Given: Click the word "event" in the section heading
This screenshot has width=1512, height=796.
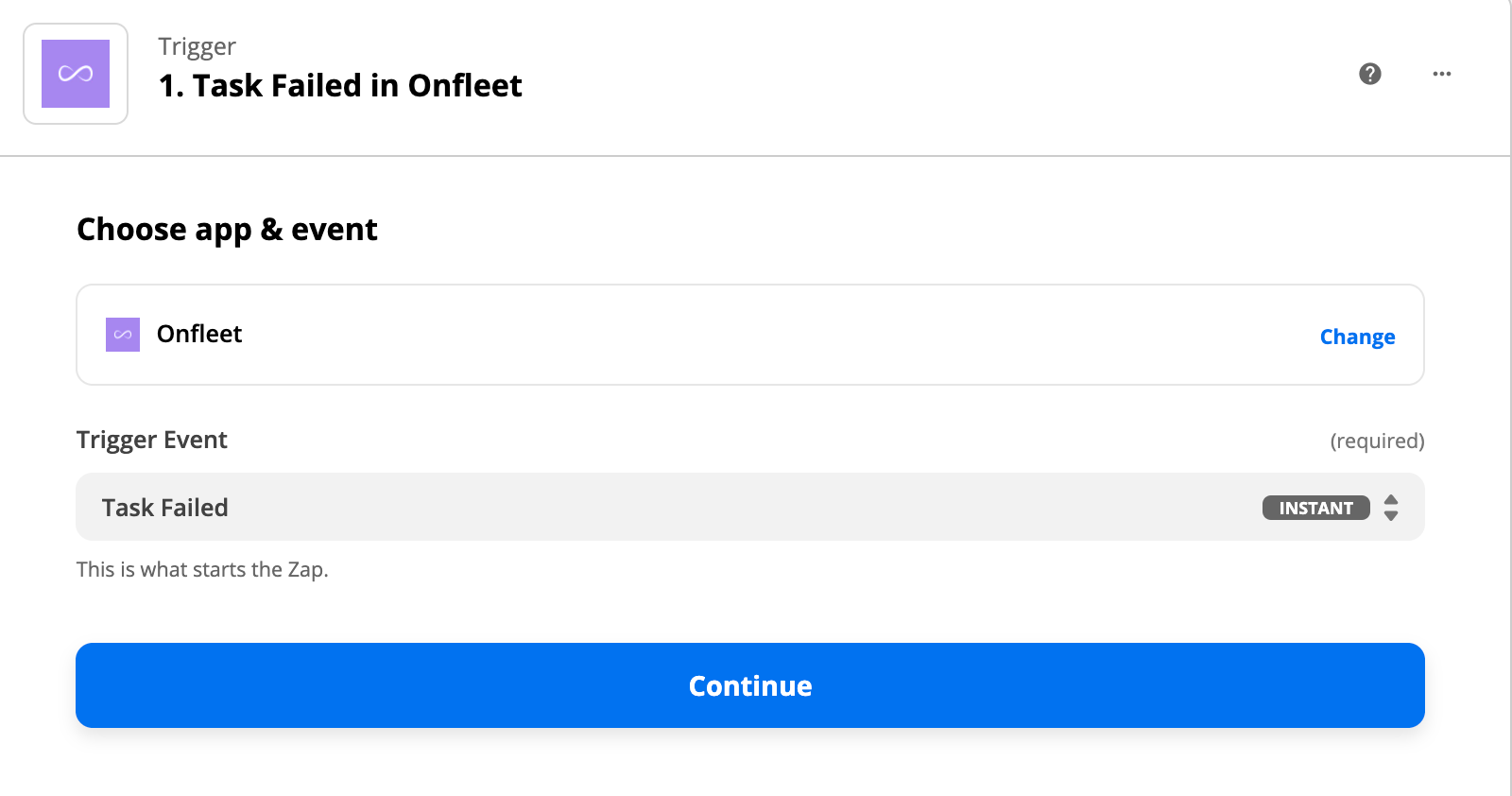Looking at the screenshot, I should coord(335,230).
